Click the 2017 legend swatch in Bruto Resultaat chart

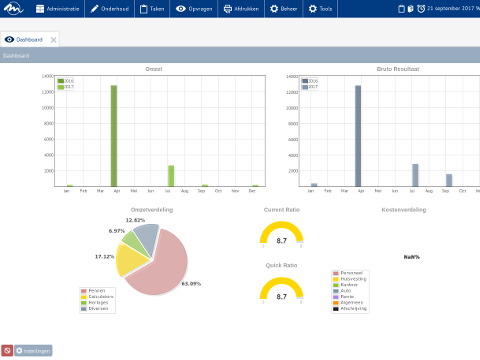pos(305,87)
